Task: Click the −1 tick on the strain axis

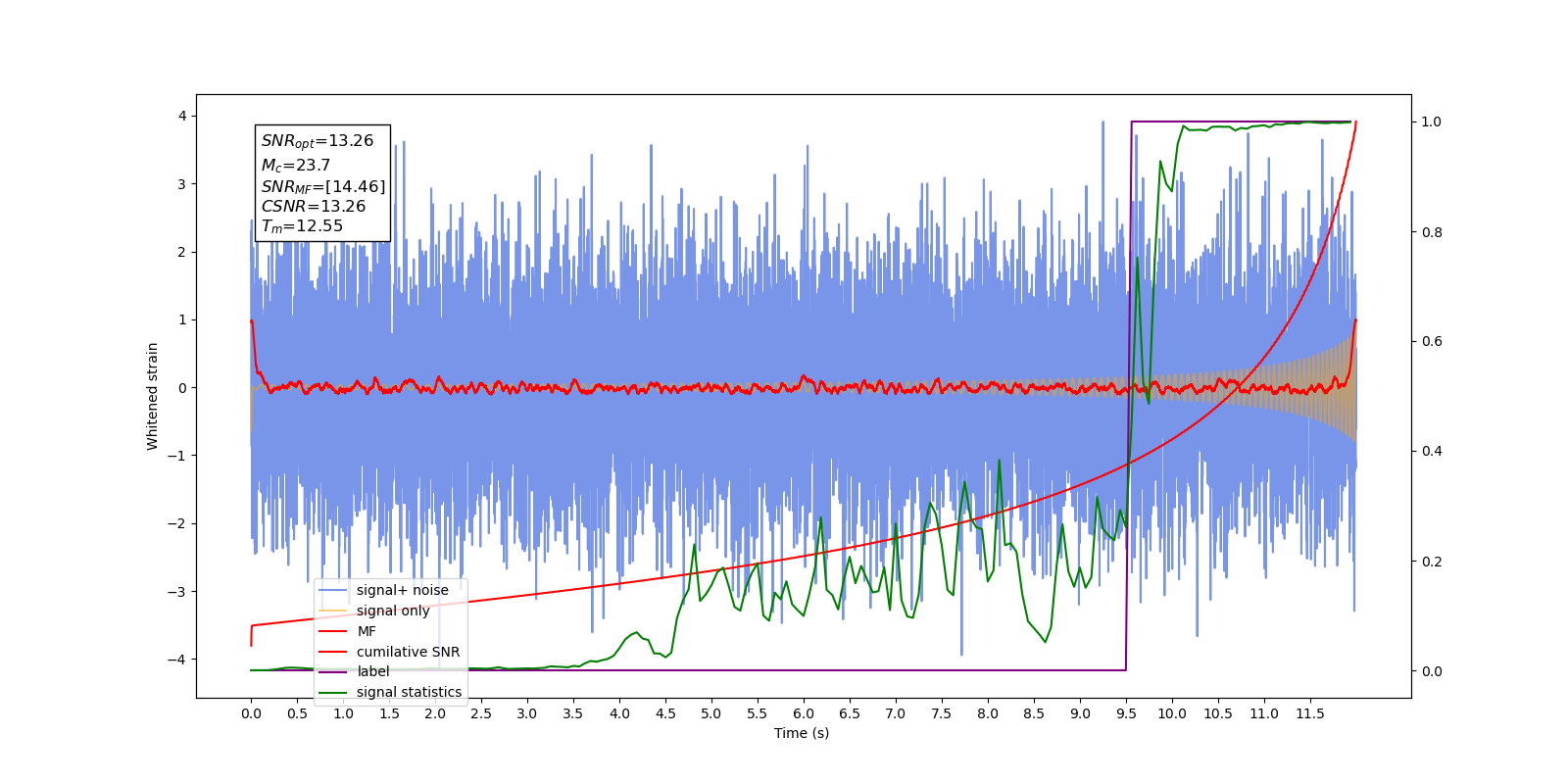Action: click(177, 456)
